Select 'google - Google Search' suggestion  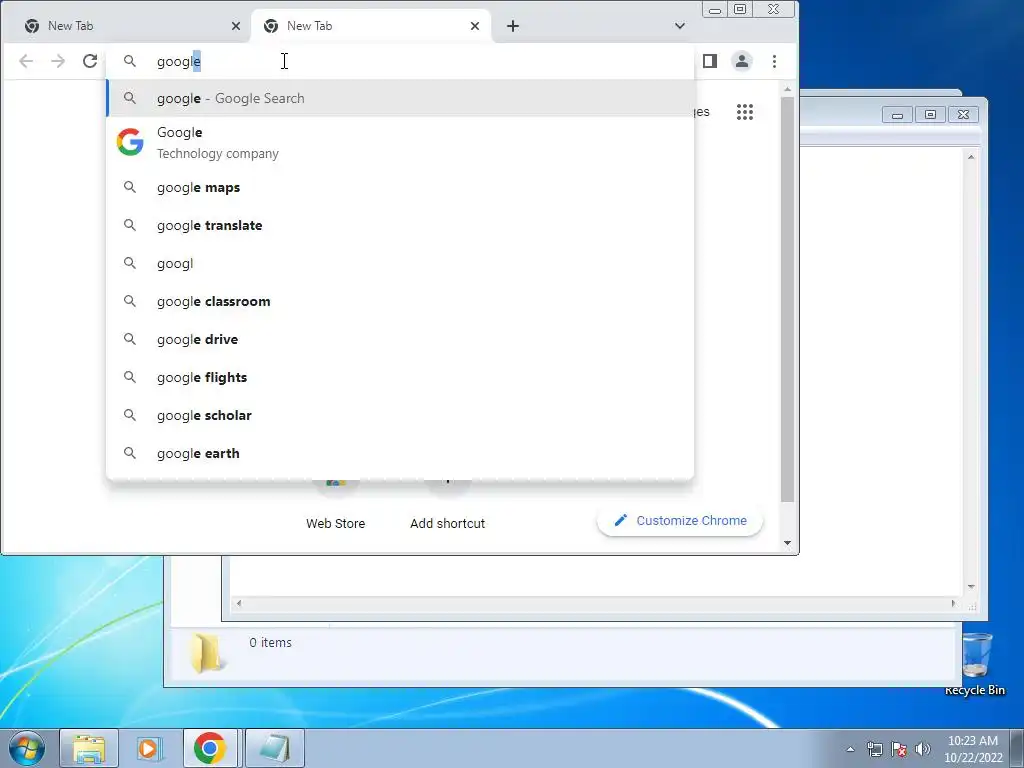click(400, 99)
